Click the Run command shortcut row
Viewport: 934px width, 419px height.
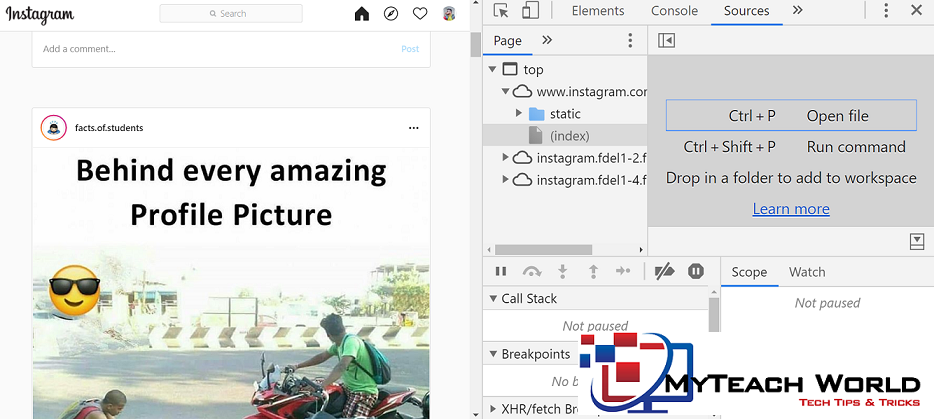791,147
